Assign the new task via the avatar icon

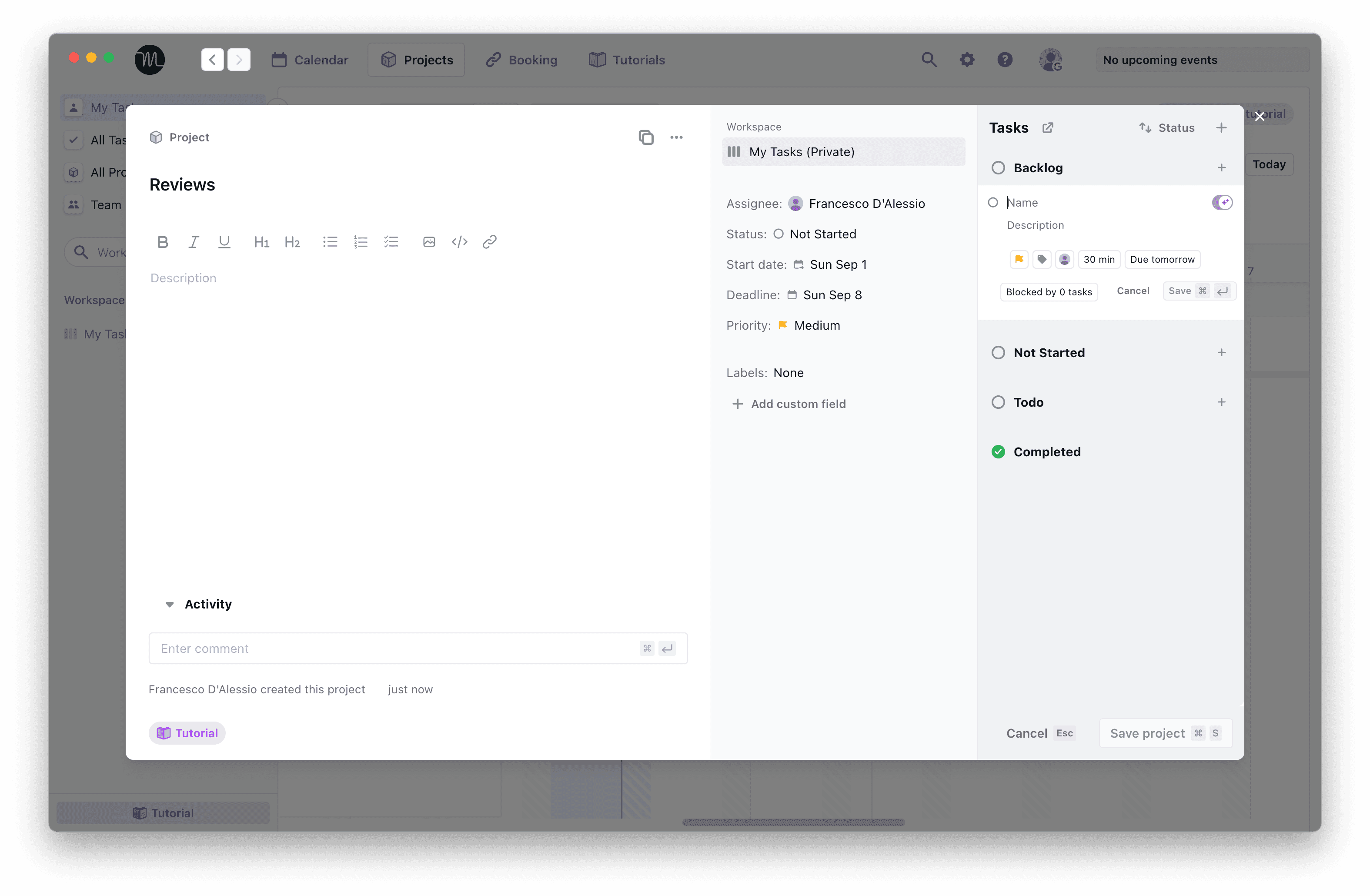pyautogui.click(x=1064, y=259)
